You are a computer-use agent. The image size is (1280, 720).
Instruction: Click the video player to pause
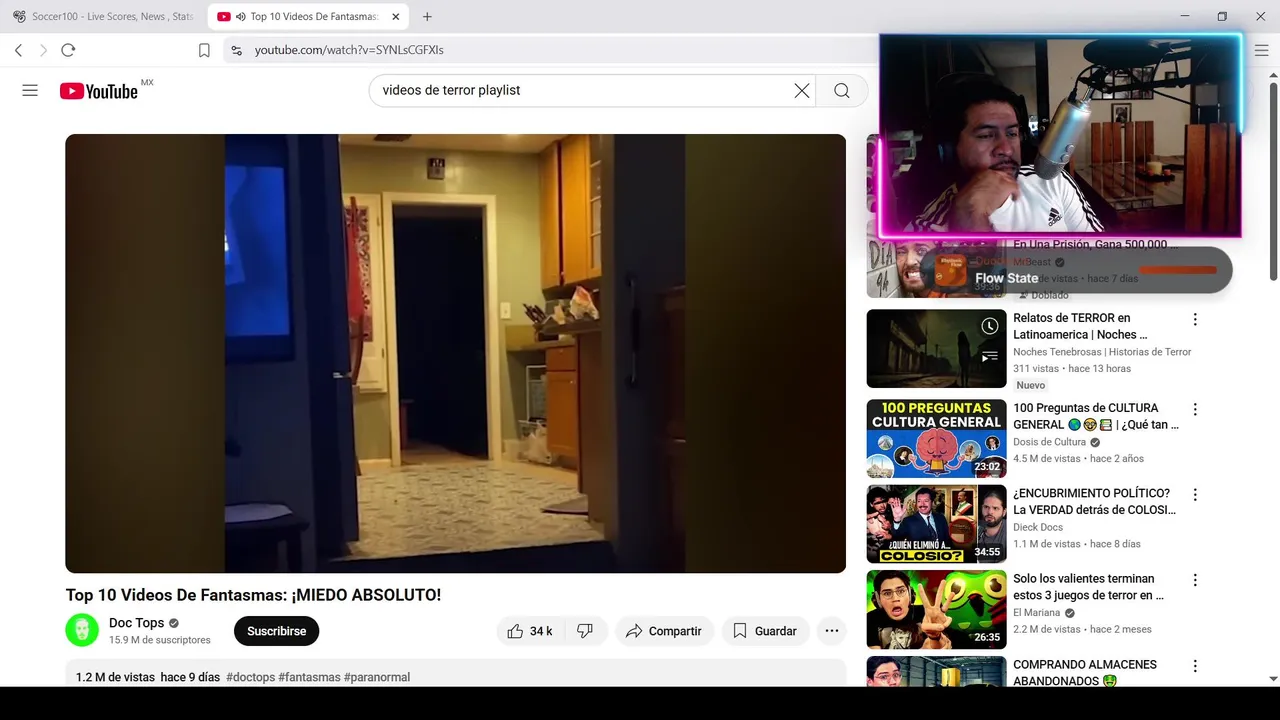coord(455,353)
